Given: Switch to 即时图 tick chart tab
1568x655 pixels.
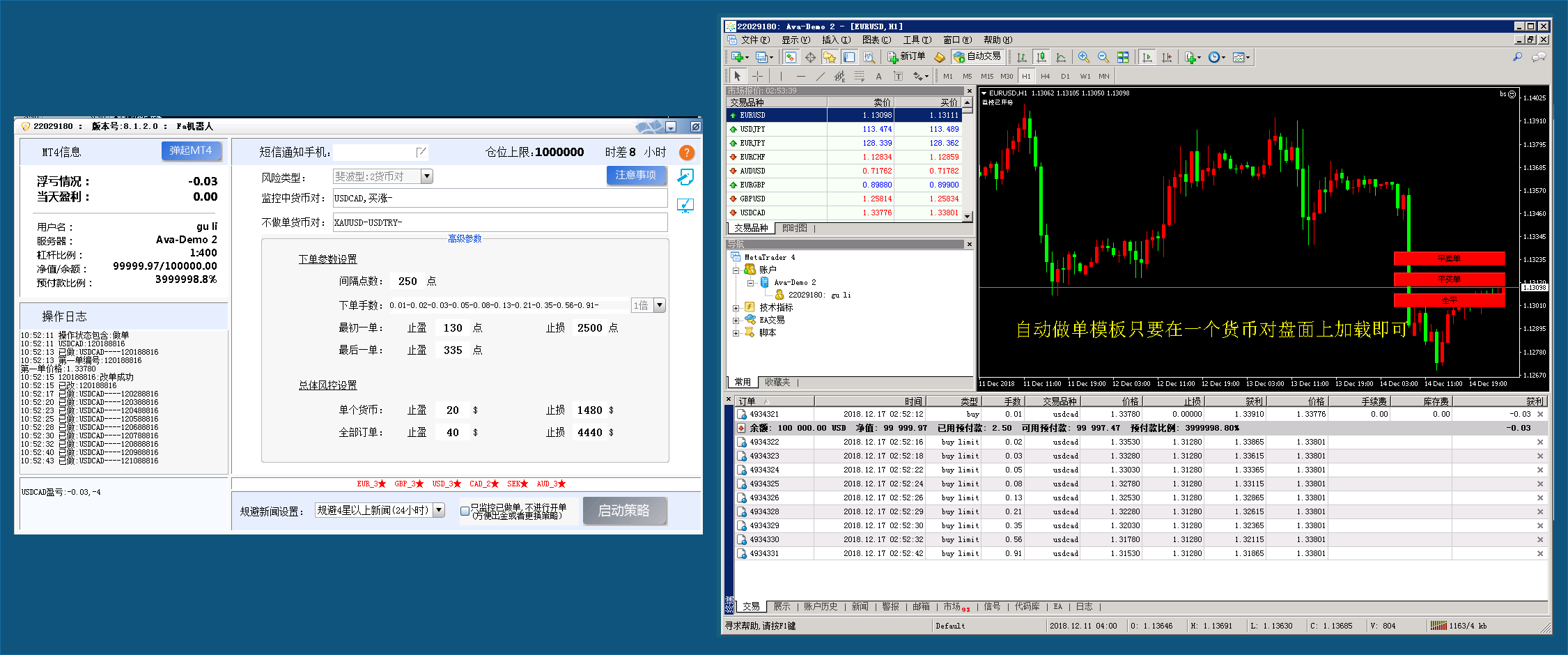Looking at the screenshot, I should (795, 228).
